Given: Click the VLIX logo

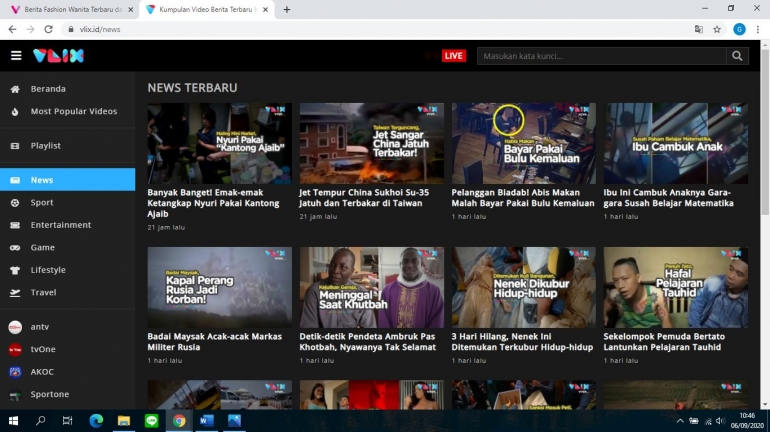Looking at the screenshot, I should pyautogui.click(x=58, y=55).
